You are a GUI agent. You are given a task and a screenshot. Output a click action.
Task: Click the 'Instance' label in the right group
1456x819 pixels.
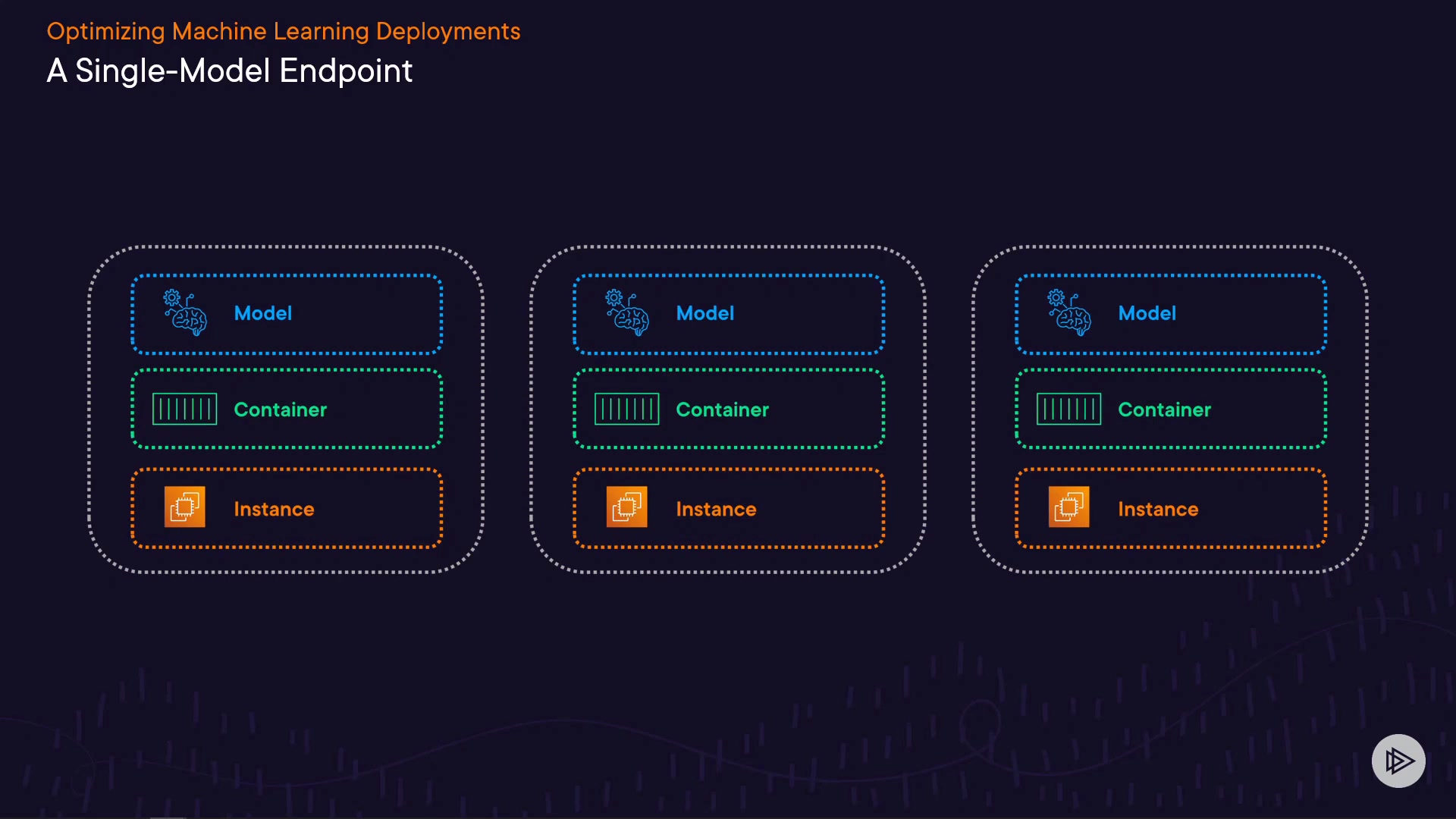click(1159, 510)
